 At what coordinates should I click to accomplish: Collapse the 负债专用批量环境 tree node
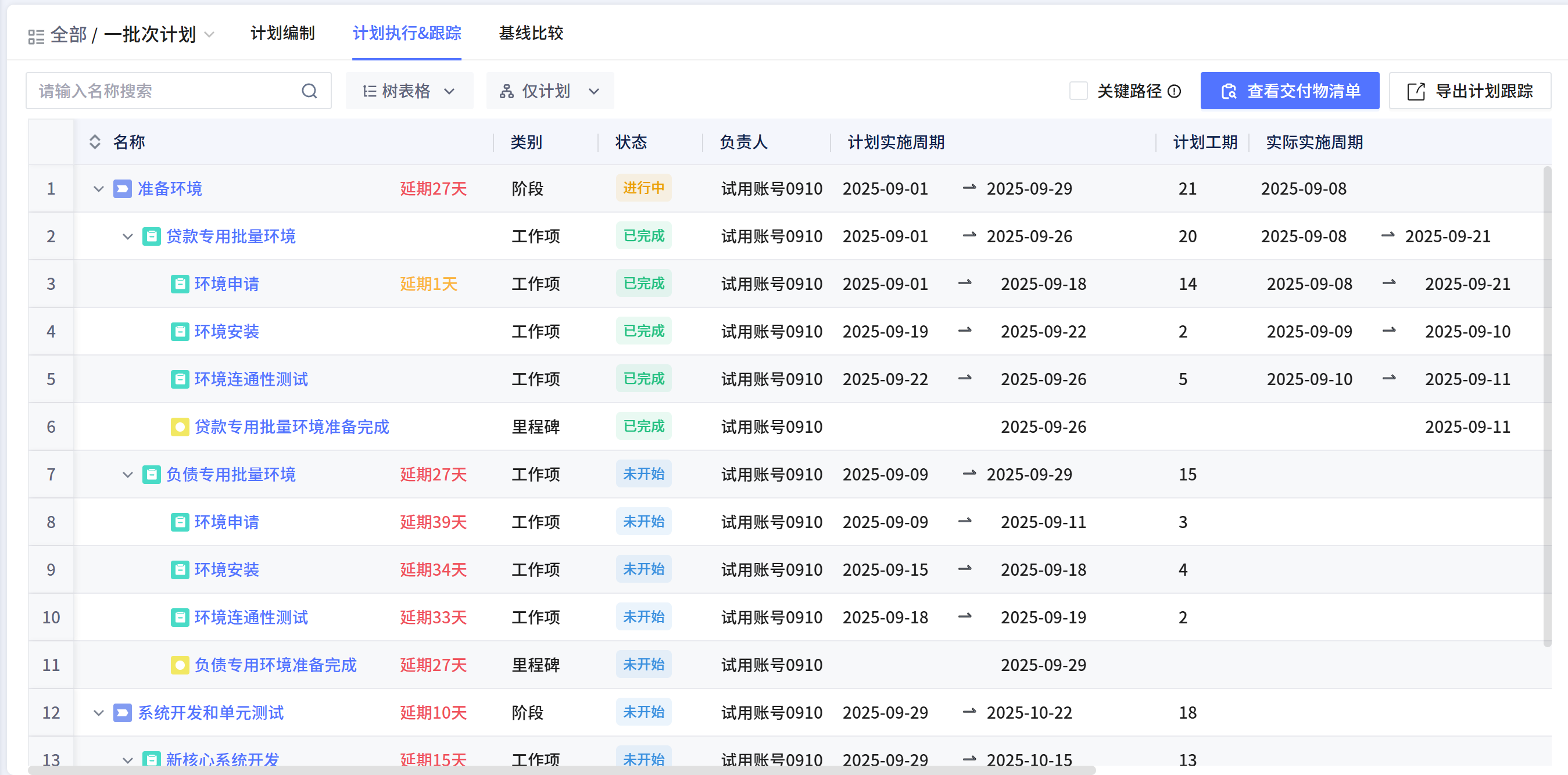127,475
